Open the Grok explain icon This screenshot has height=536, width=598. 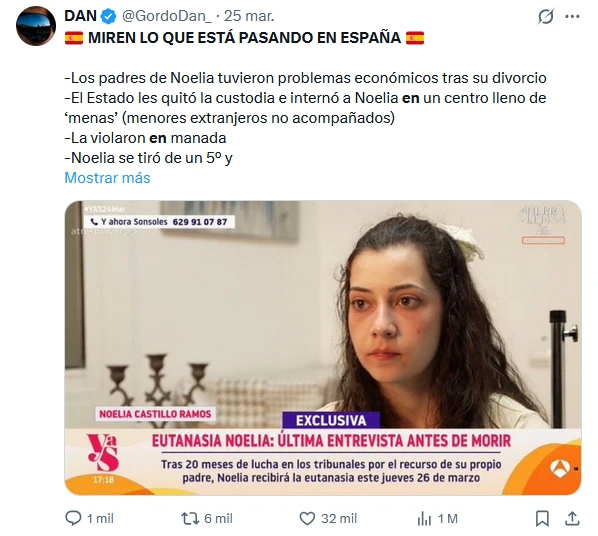pyautogui.click(x=546, y=16)
